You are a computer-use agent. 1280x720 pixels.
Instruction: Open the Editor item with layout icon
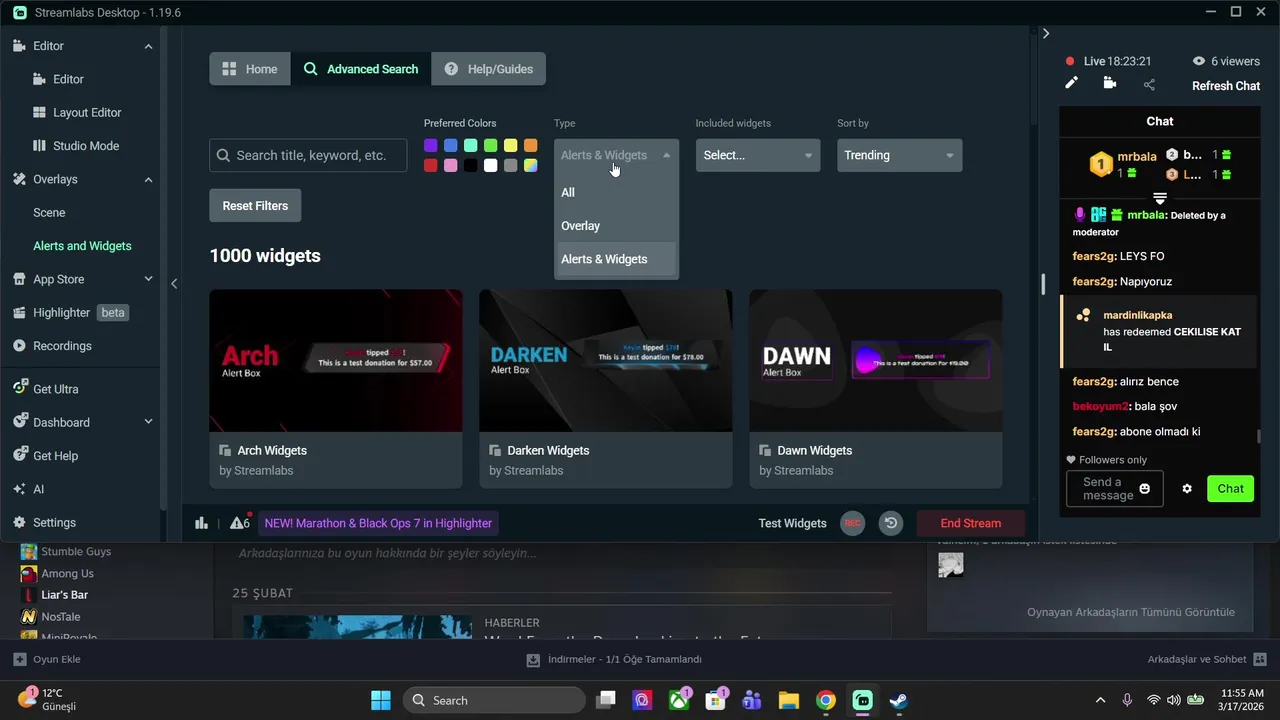58,79
